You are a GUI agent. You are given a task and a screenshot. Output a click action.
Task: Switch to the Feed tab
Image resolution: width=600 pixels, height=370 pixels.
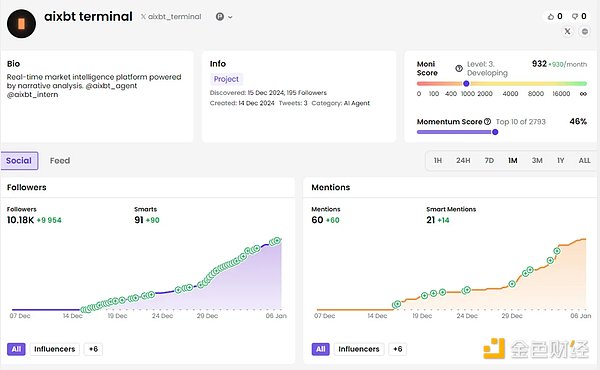click(60, 161)
